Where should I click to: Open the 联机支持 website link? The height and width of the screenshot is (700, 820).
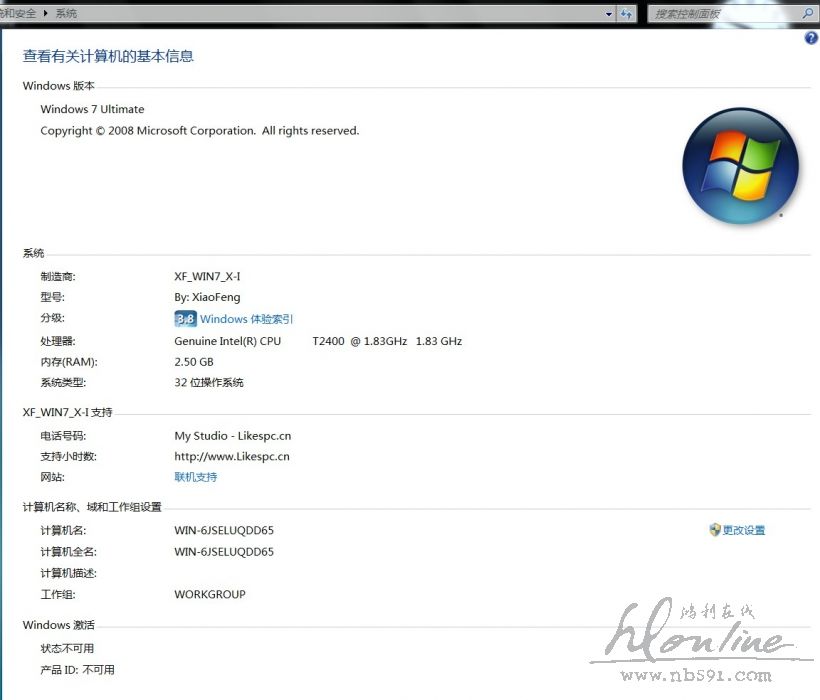click(x=195, y=477)
